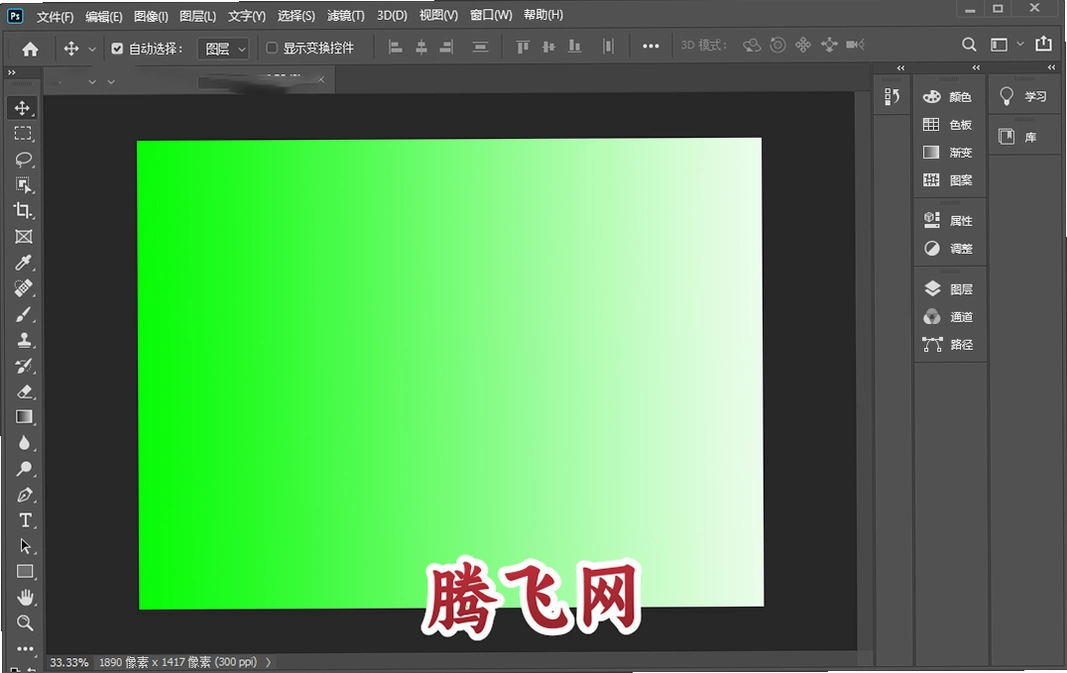Align horizontal centers in options bar
This screenshot has height=673, width=1067.
click(x=421, y=46)
